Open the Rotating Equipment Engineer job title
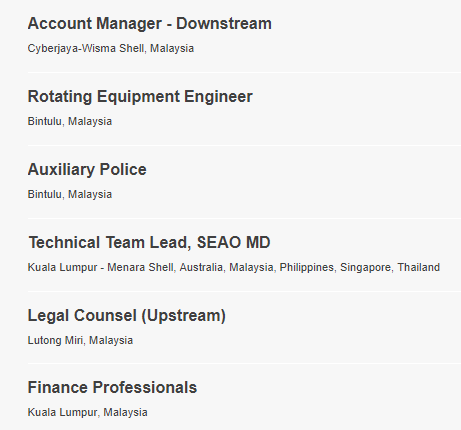Image resolution: width=461 pixels, height=430 pixels. 140,97
